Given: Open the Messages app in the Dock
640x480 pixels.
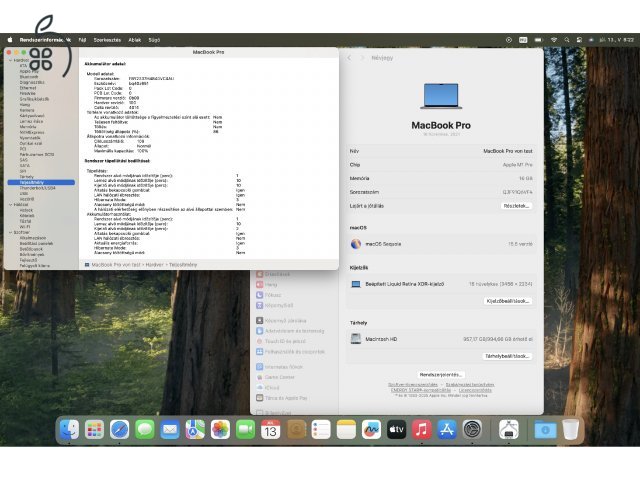Looking at the screenshot, I should (145, 429).
